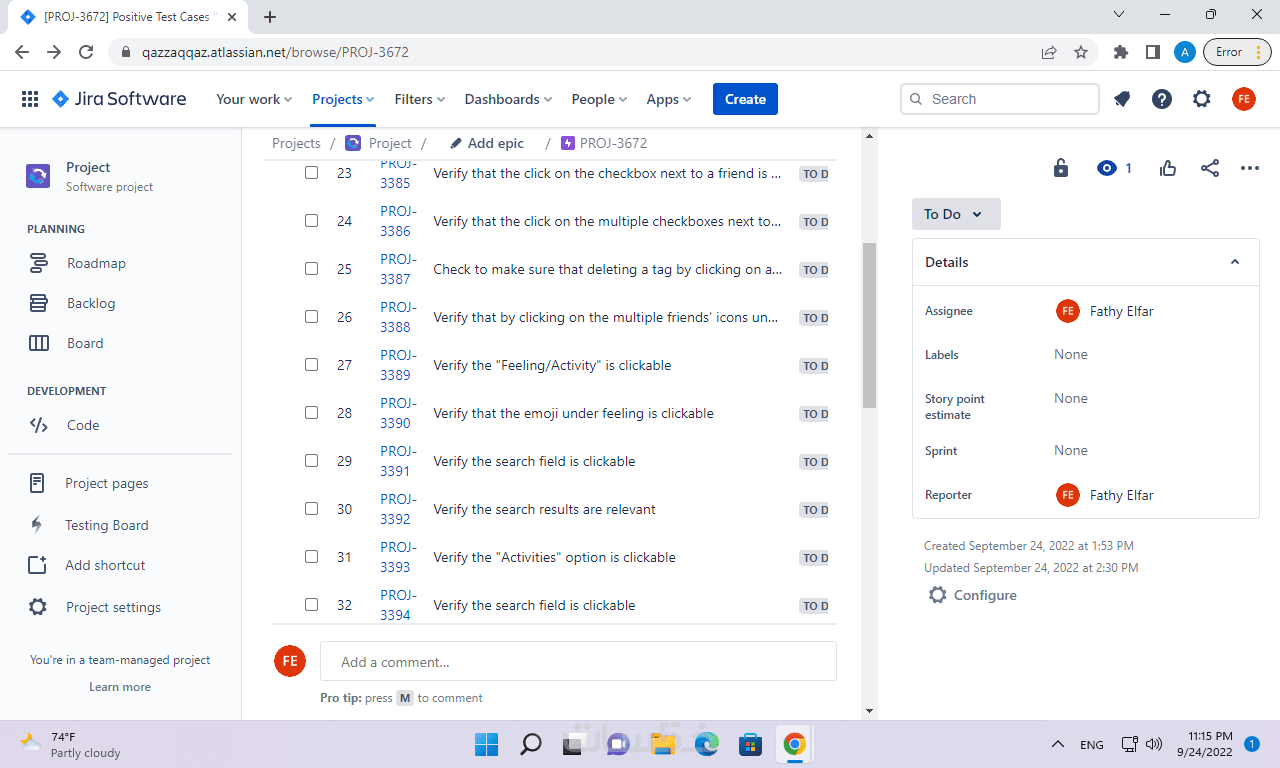Image resolution: width=1280 pixels, height=768 pixels.
Task: Open the Jira app switcher grid icon
Action: [x=30, y=99]
